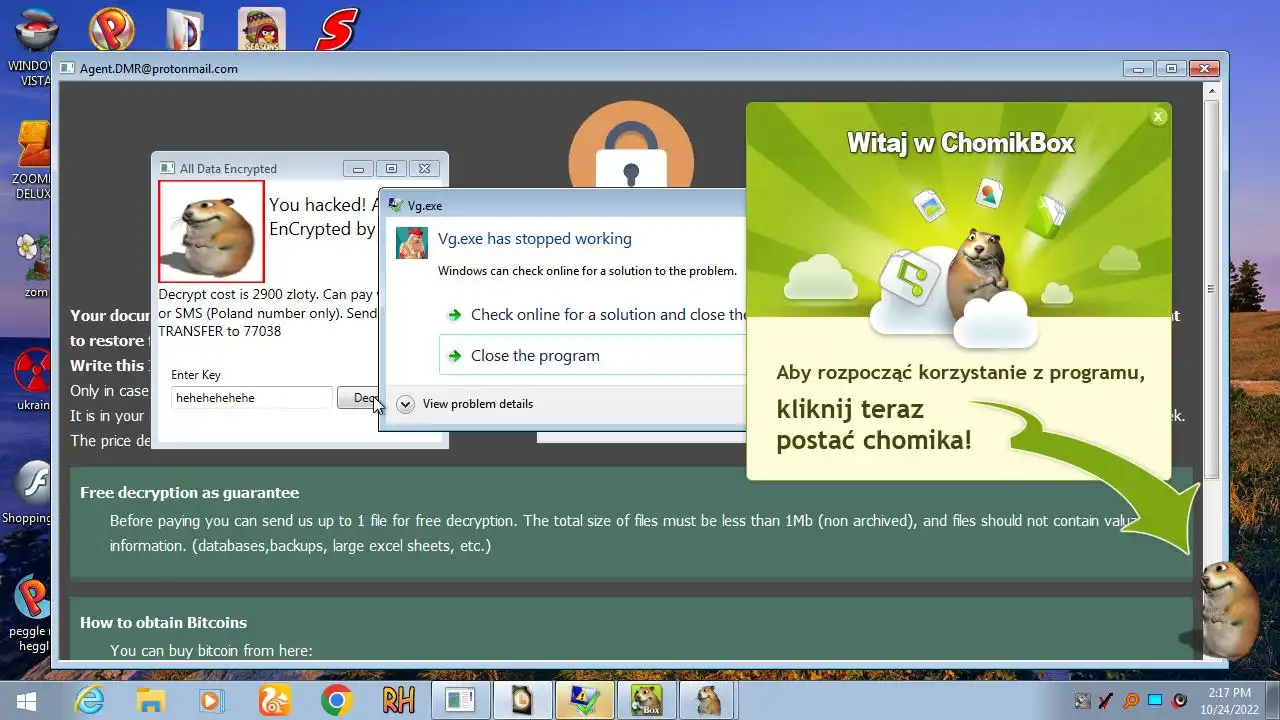The height and width of the screenshot is (720, 1280).
Task: Click the 'Free decryption as guarantee' heading
Action: [x=190, y=492]
